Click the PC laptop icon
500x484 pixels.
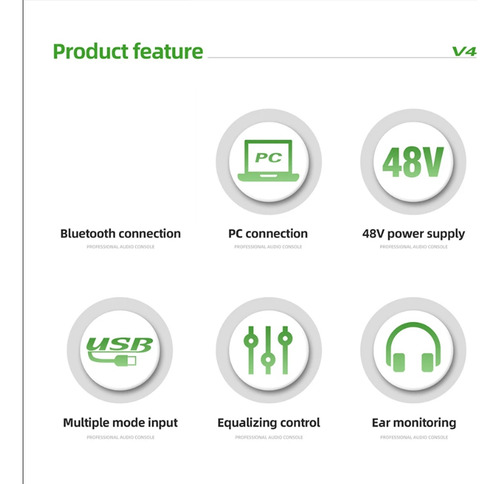pyautogui.click(x=268, y=160)
